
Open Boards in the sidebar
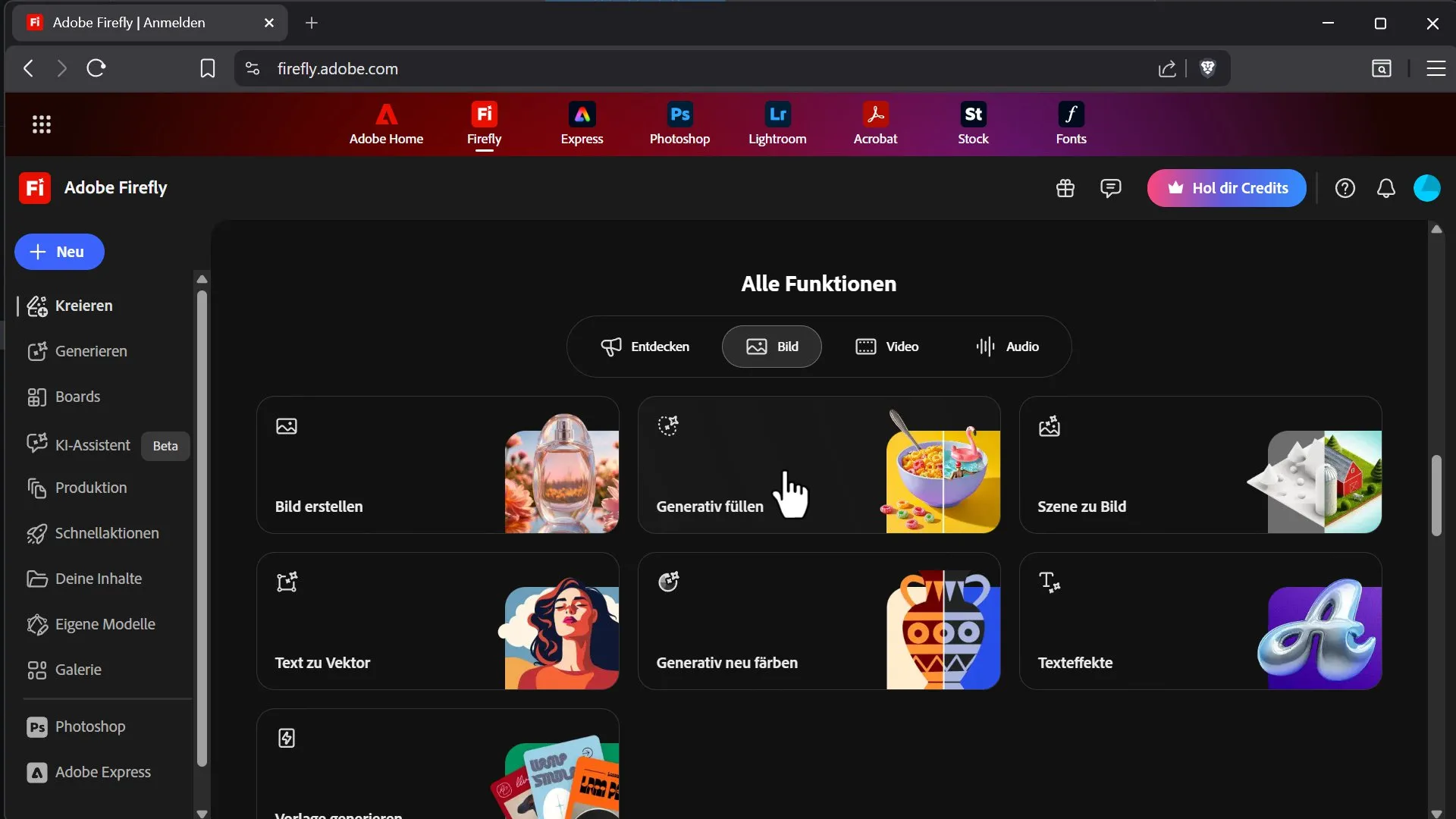click(x=64, y=397)
